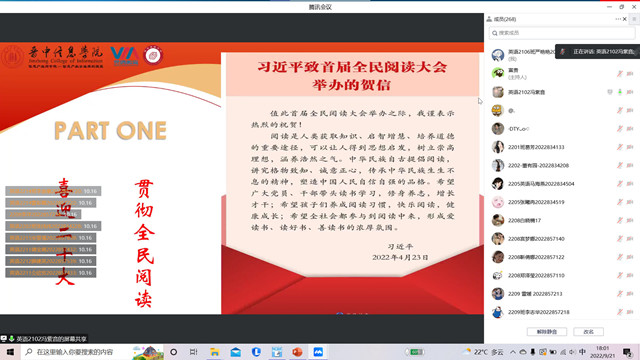
Task: Click camera icon for member 2022834504
Action: click(630, 184)
